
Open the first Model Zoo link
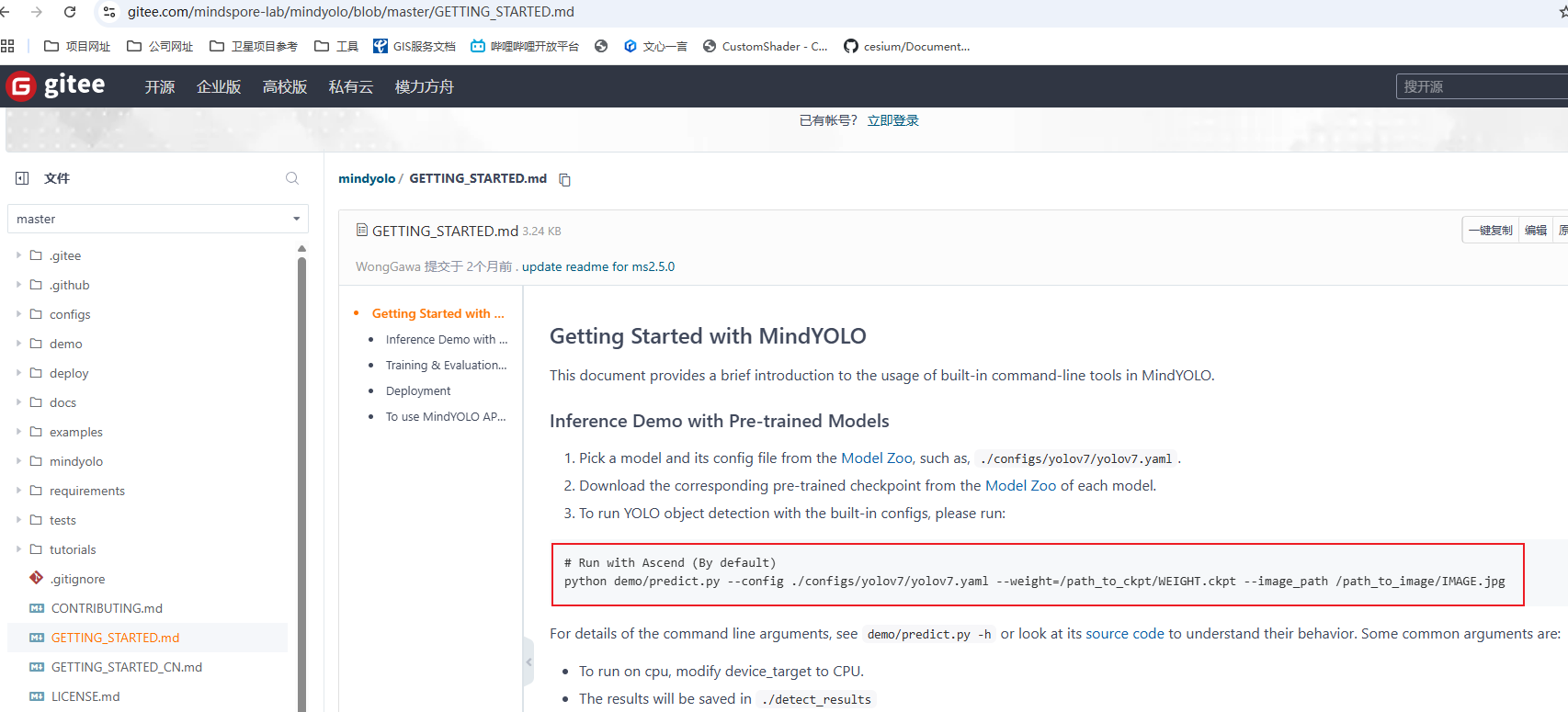click(877, 458)
